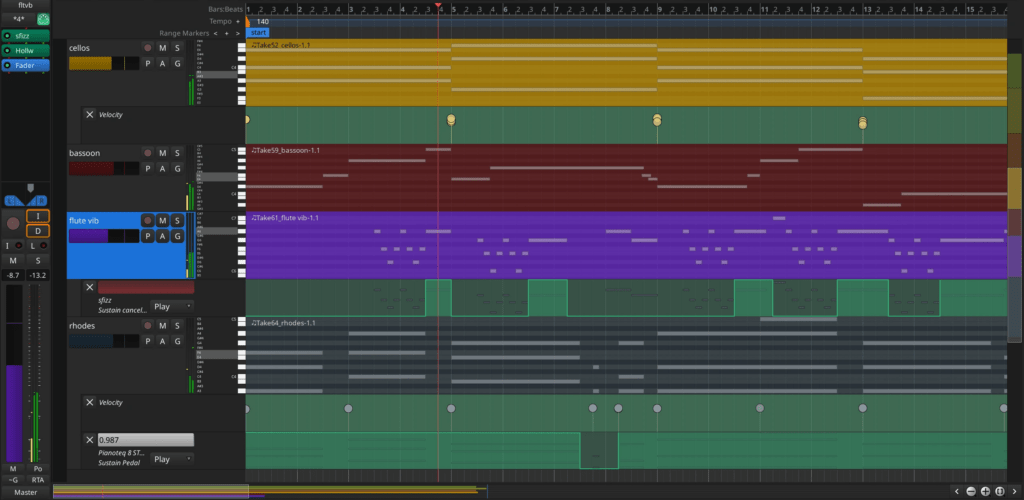
Task: Click the -8.7 gain value field
Action: 12,275
